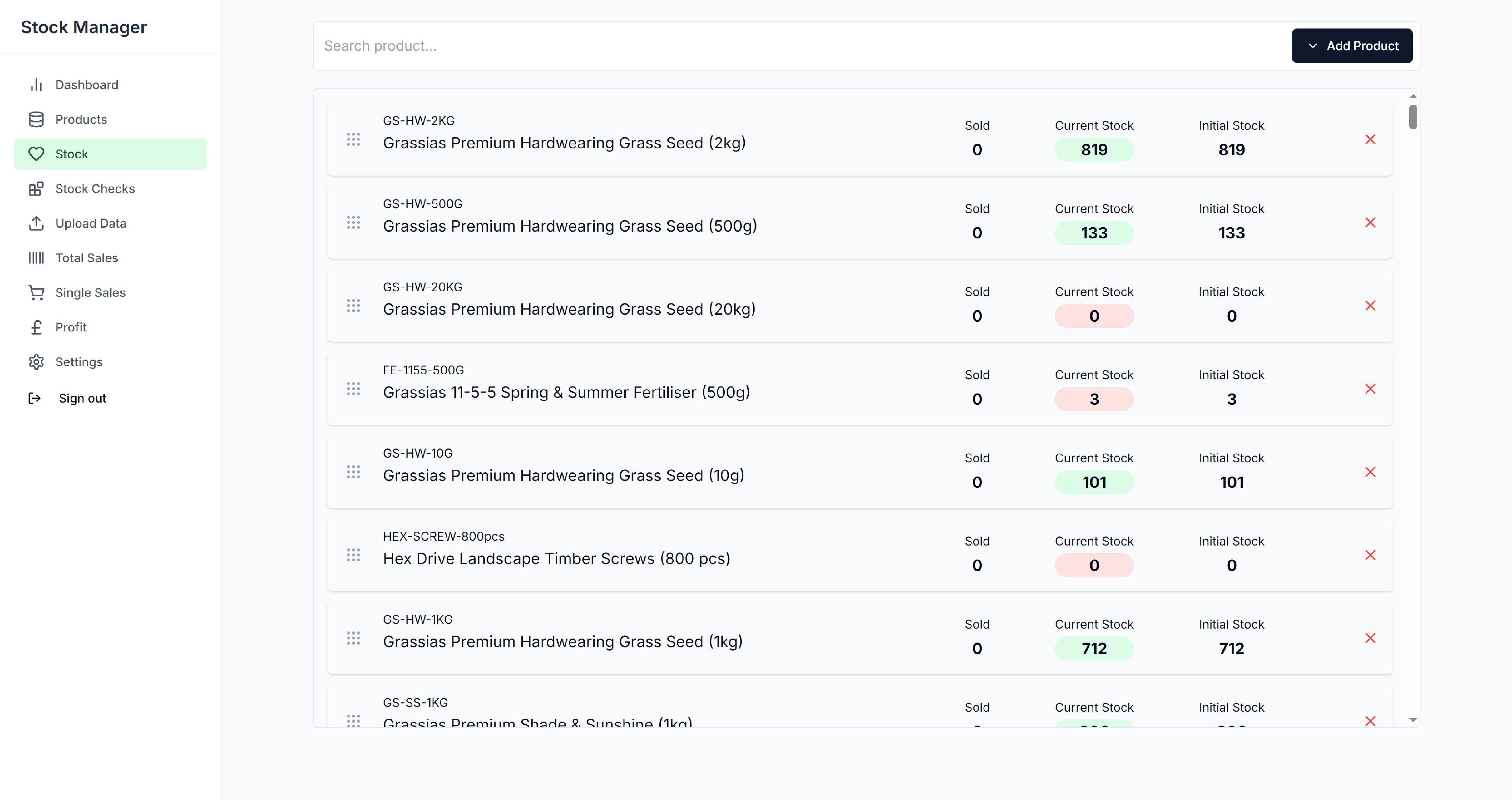Click the current stock 3 badge
1512x800 pixels.
coord(1094,399)
